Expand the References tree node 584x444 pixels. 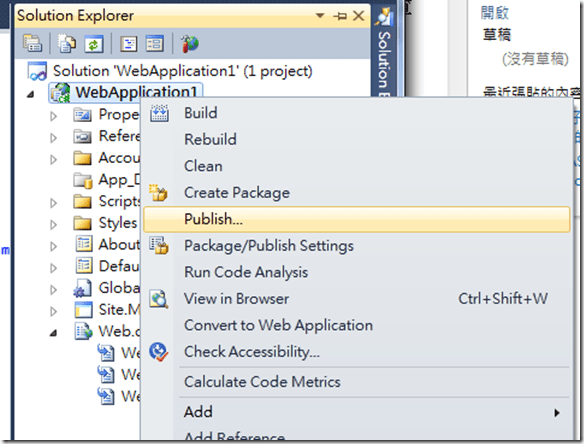click(x=54, y=138)
